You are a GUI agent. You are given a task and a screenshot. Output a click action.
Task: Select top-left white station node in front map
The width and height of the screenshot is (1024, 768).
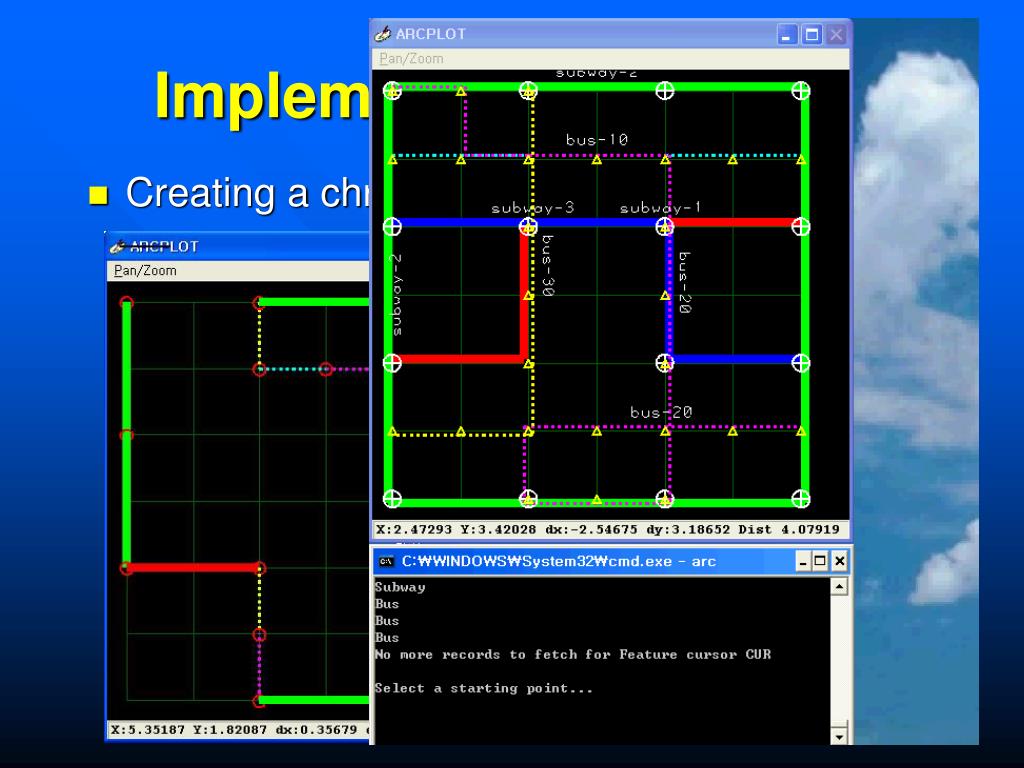(393, 91)
